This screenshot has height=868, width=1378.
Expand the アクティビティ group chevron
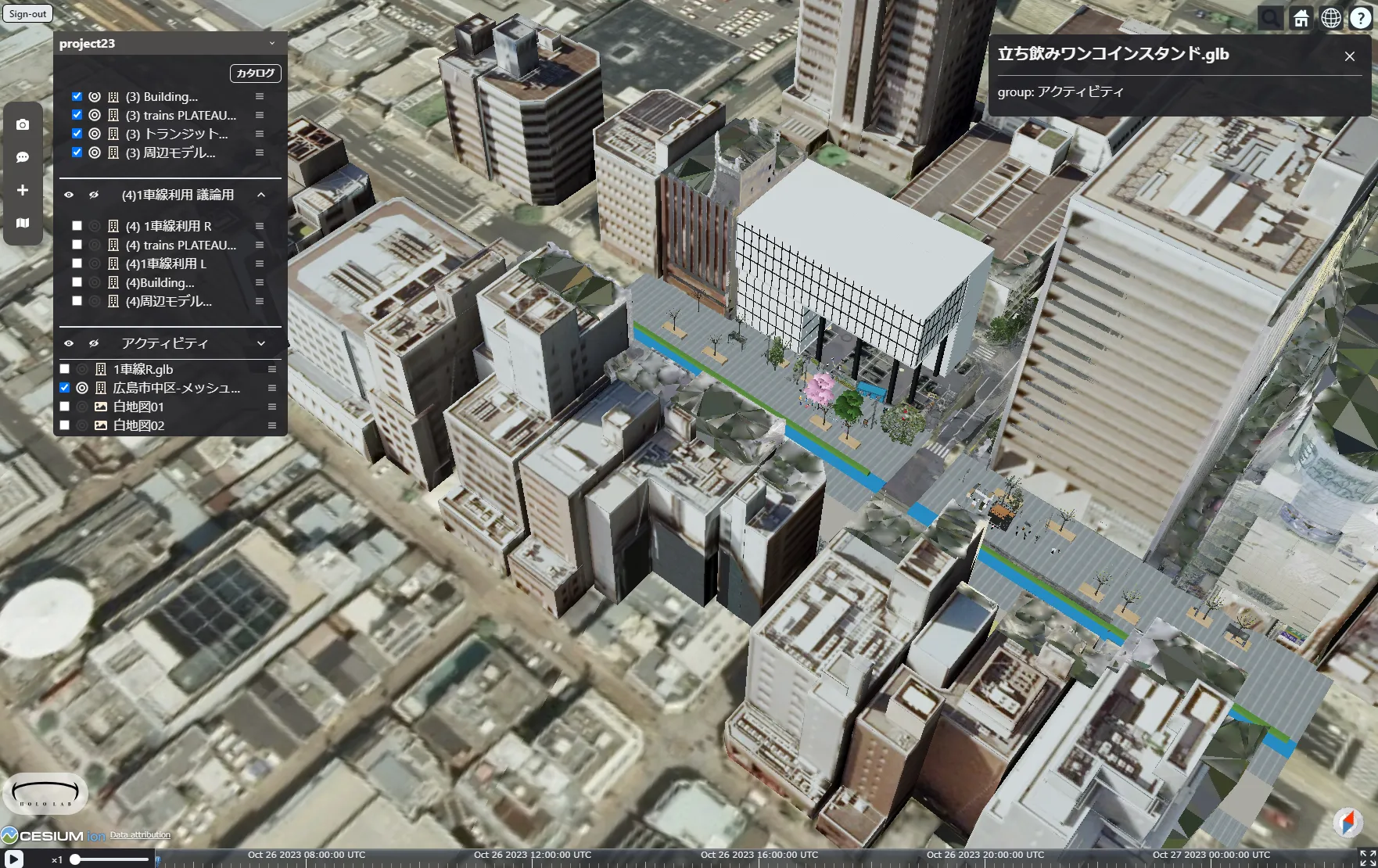coord(261,343)
